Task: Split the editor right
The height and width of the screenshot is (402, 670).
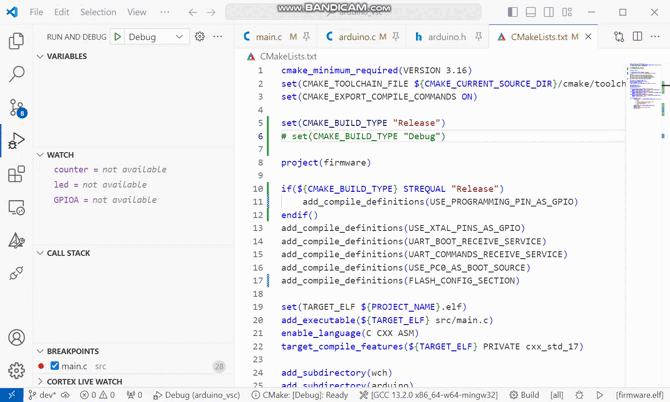Action: 637,36
